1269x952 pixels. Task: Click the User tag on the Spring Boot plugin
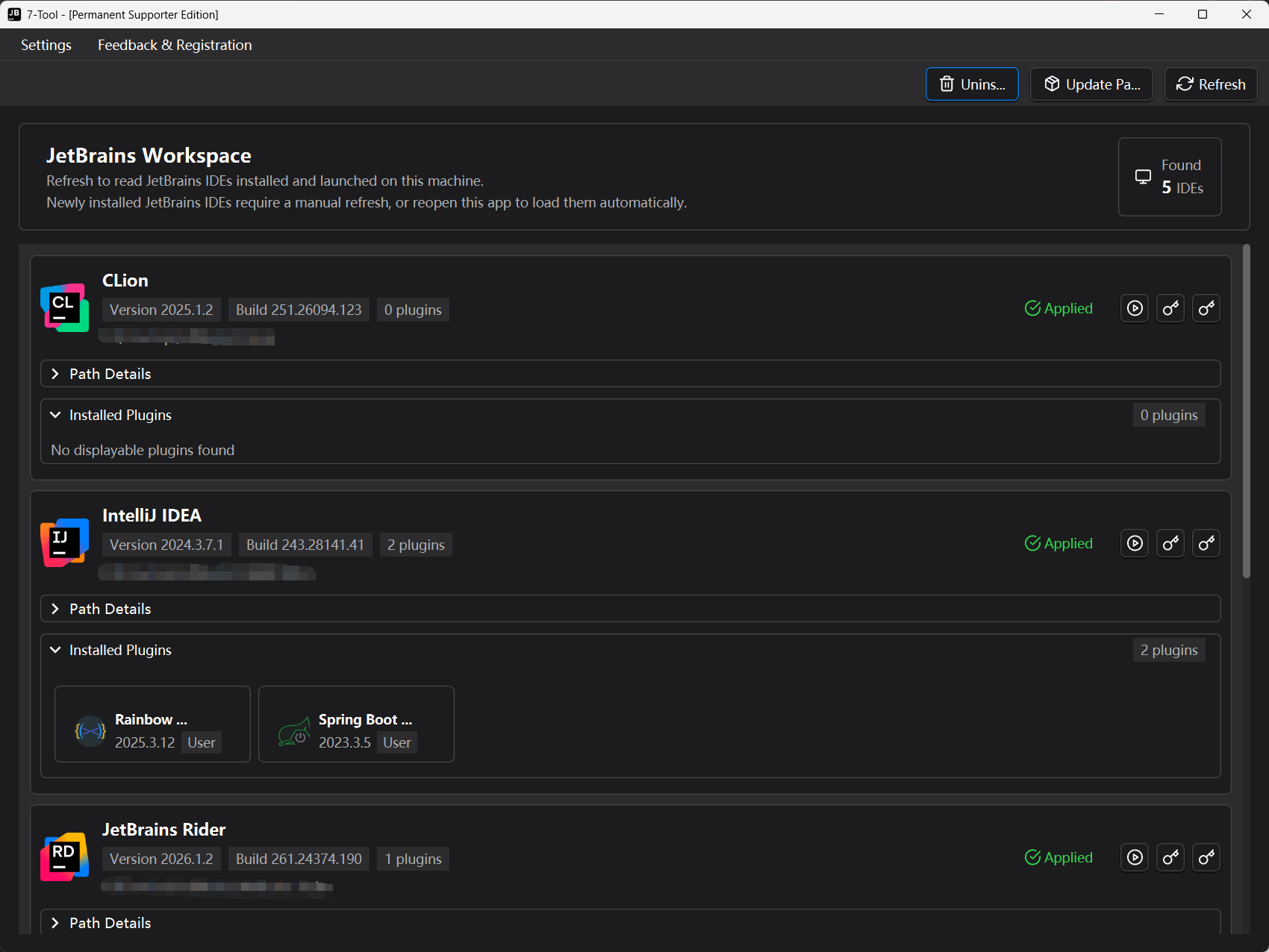[x=397, y=742]
